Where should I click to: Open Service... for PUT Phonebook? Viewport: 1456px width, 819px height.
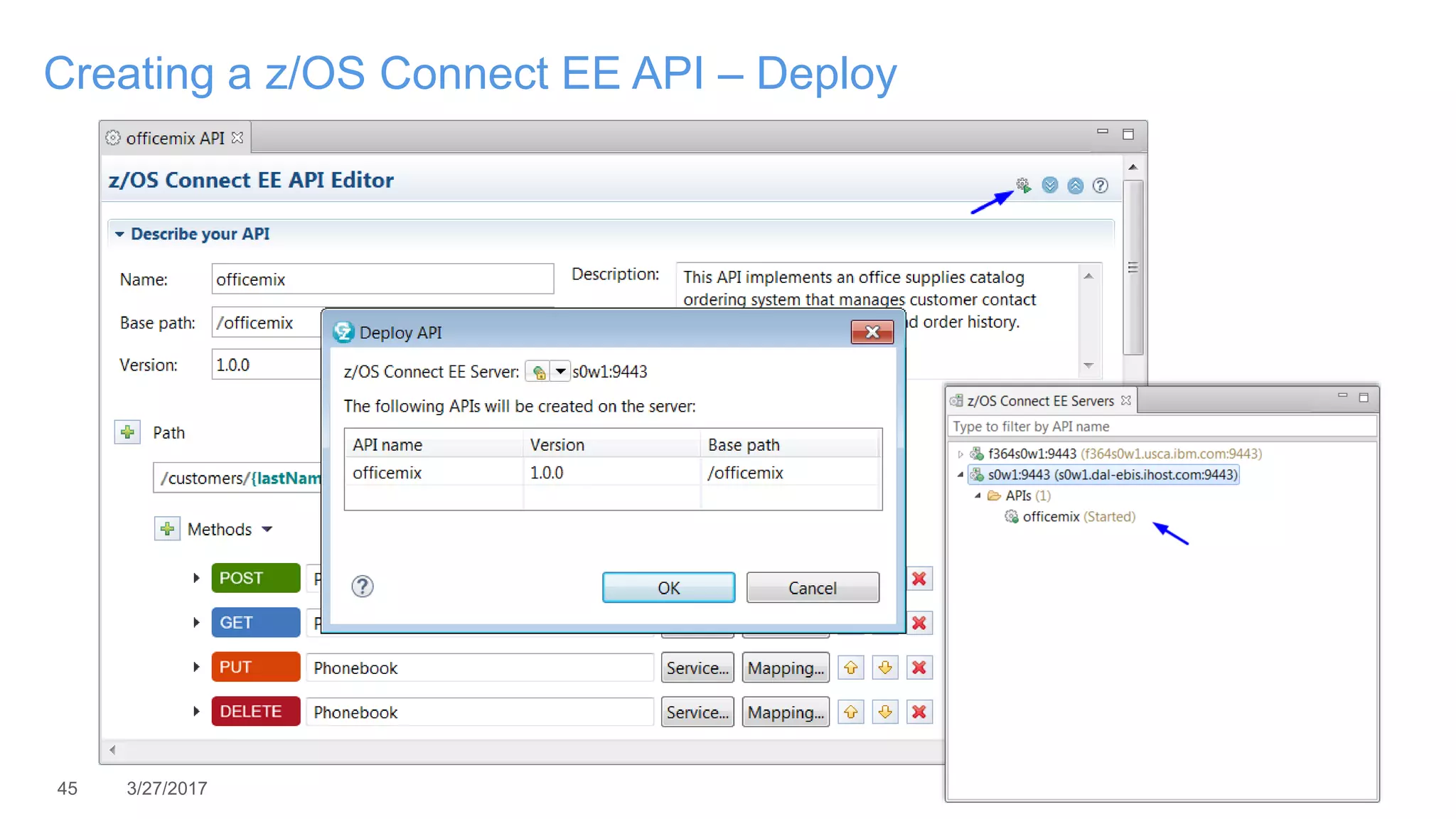(697, 668)
